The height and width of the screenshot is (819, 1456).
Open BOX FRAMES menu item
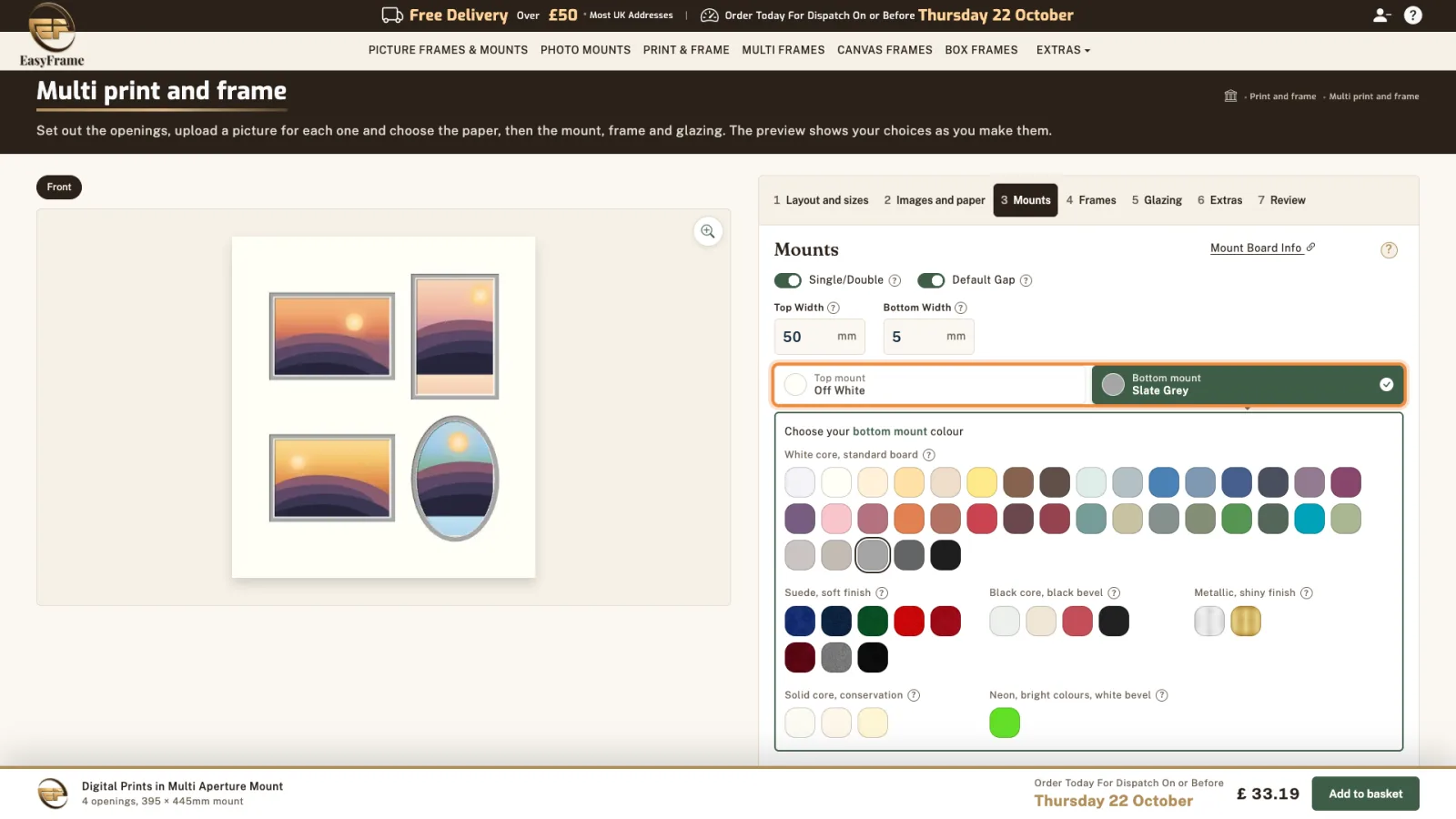pos(981,50)
